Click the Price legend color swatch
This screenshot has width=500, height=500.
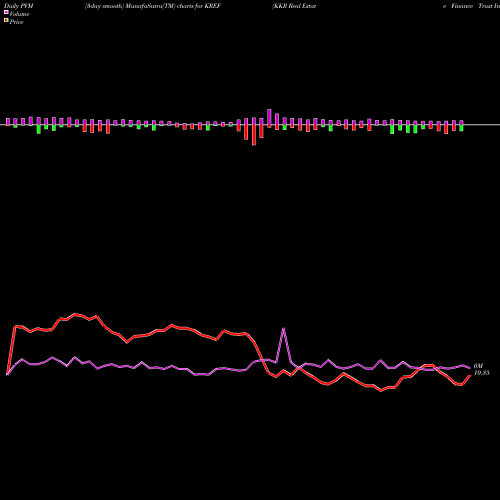(x=6, y=21)
